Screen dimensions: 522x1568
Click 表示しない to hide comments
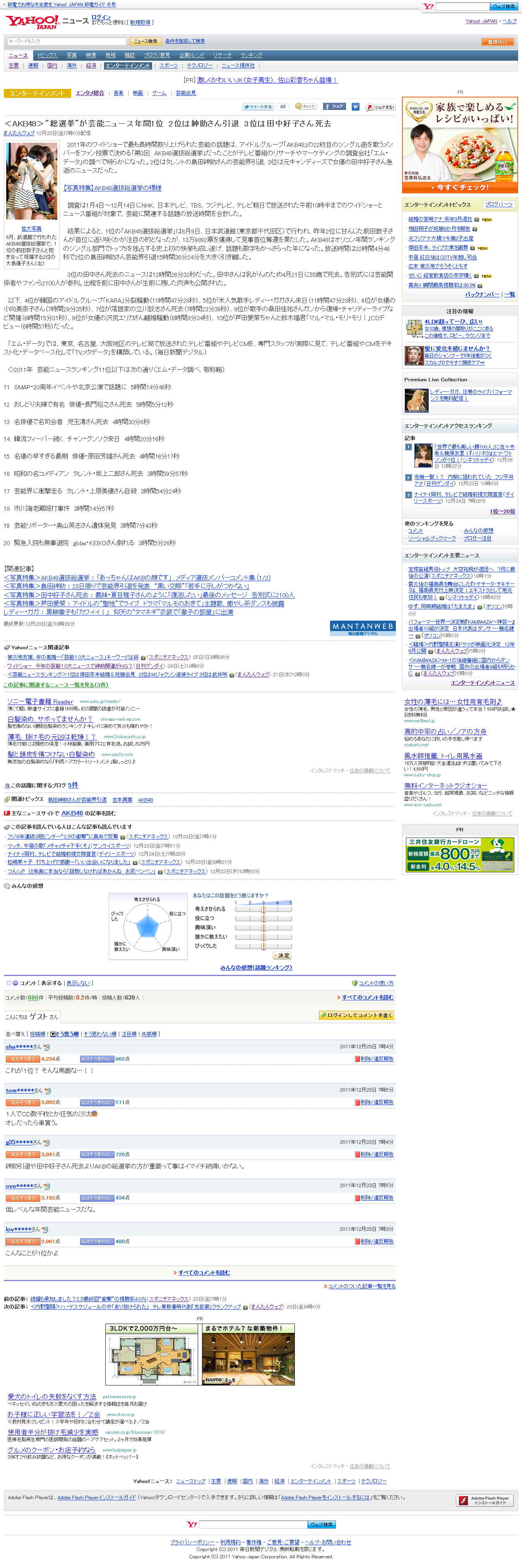click(78, 983)
